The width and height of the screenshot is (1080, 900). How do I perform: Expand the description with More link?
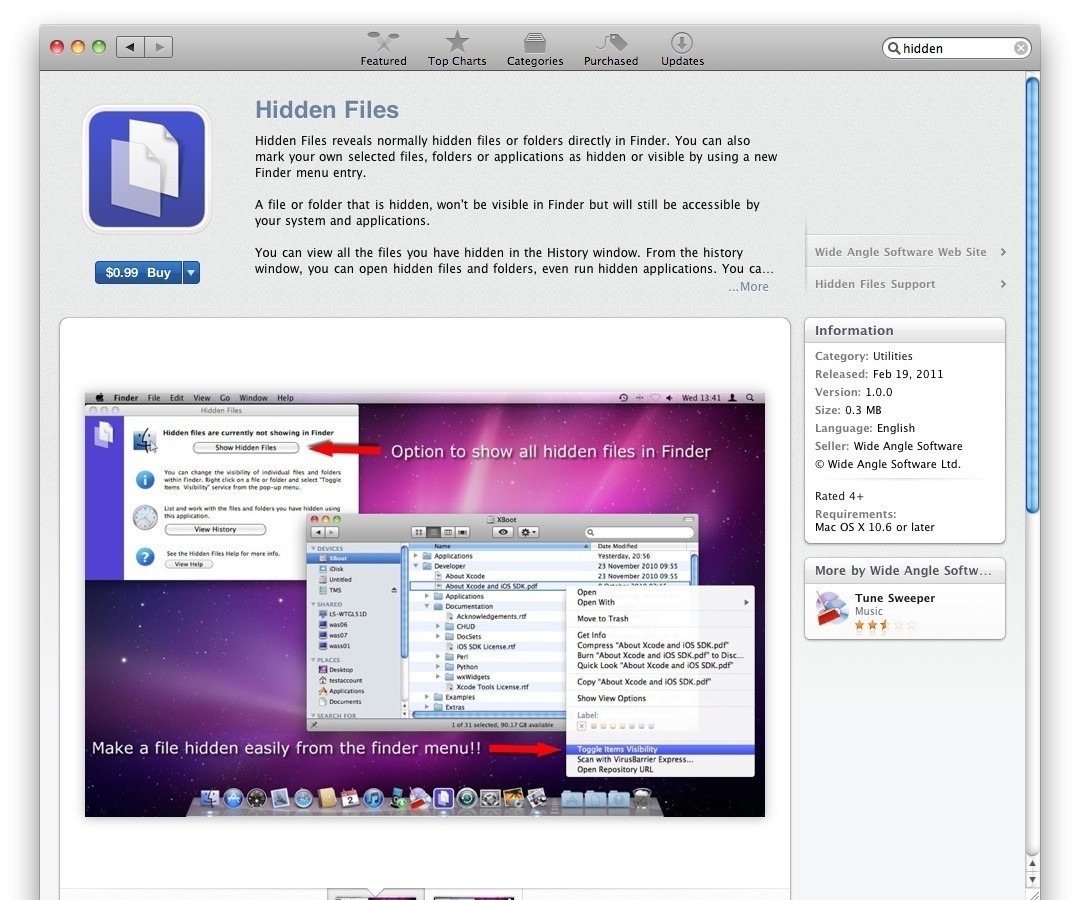tap(748, 287)
